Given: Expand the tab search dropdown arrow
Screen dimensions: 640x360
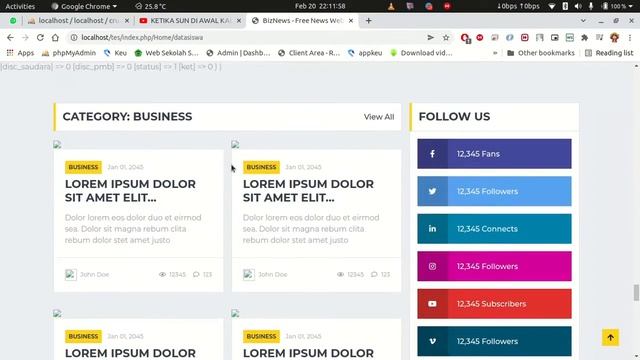Looking at the screenshot, I should point(583,20).
